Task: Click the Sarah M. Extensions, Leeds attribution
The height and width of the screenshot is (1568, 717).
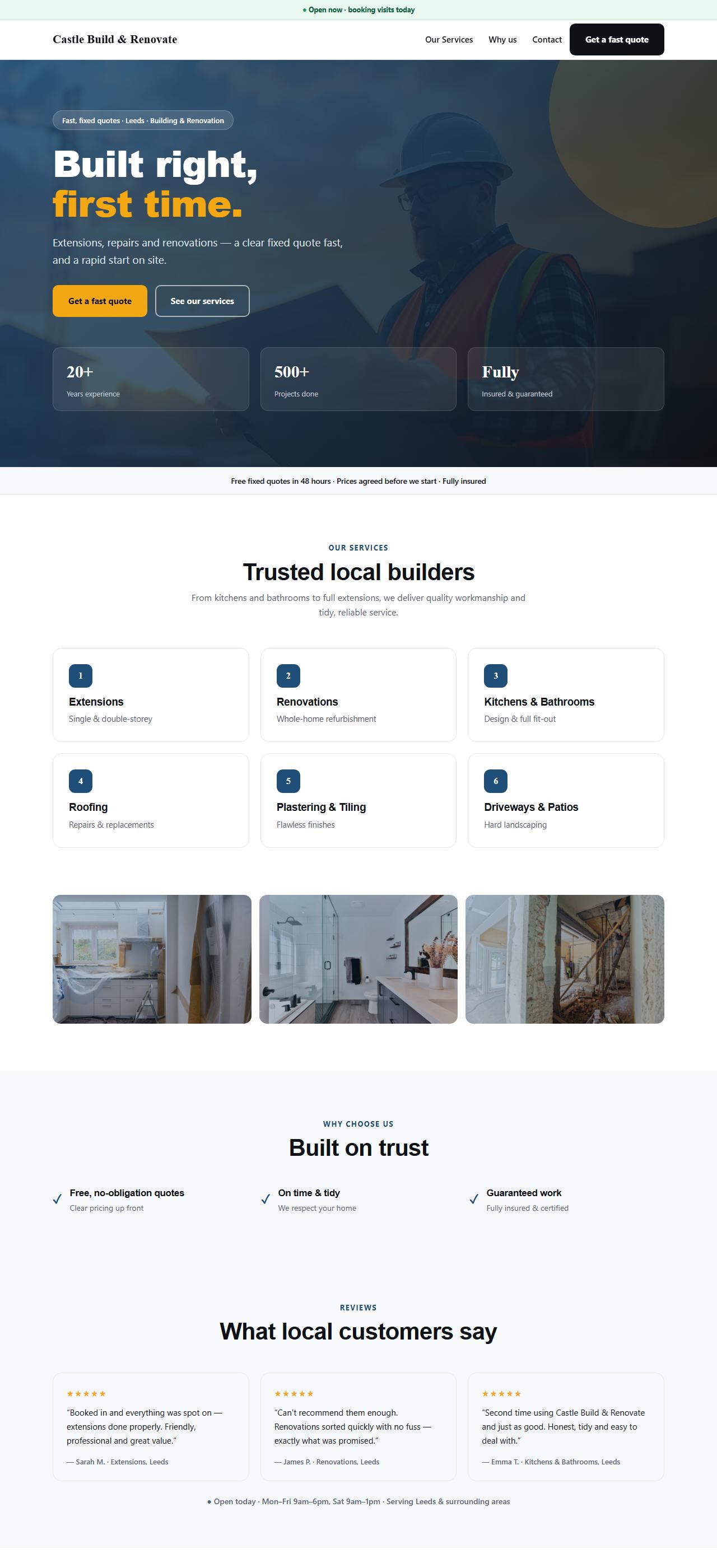Action: (x=118, y=1462)
